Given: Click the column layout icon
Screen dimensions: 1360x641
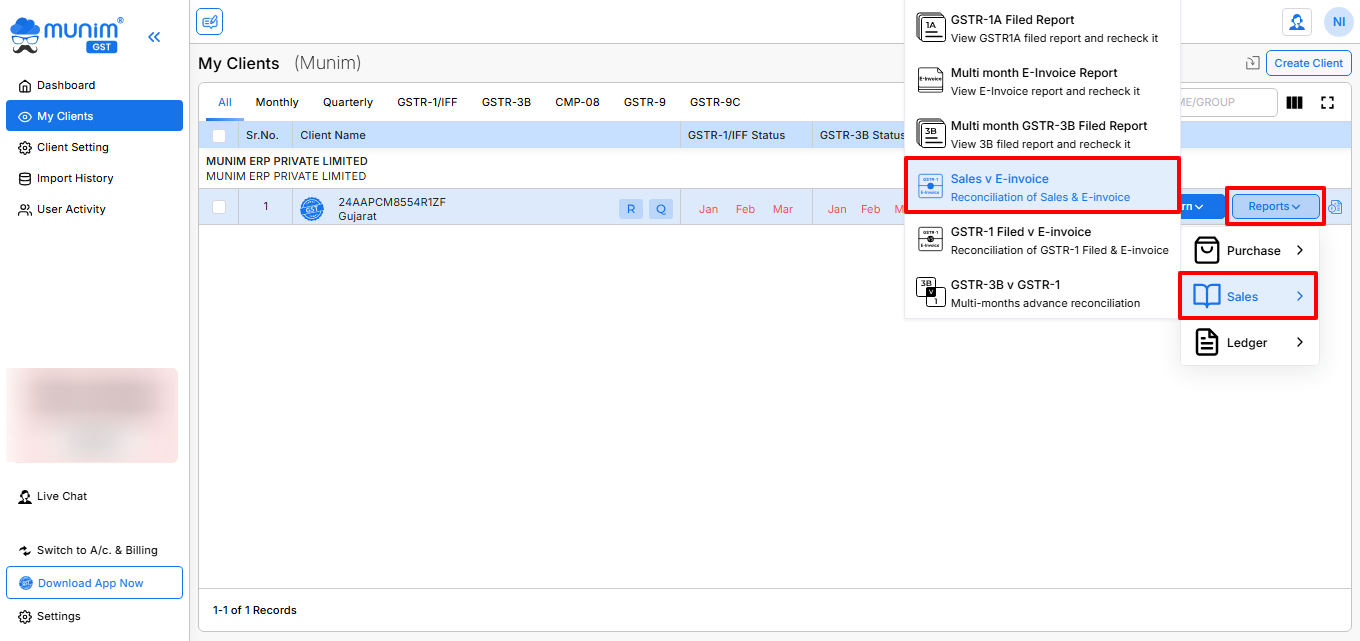Looking at the screenshot, I should pyautogui.click(x=1294, y=102).
